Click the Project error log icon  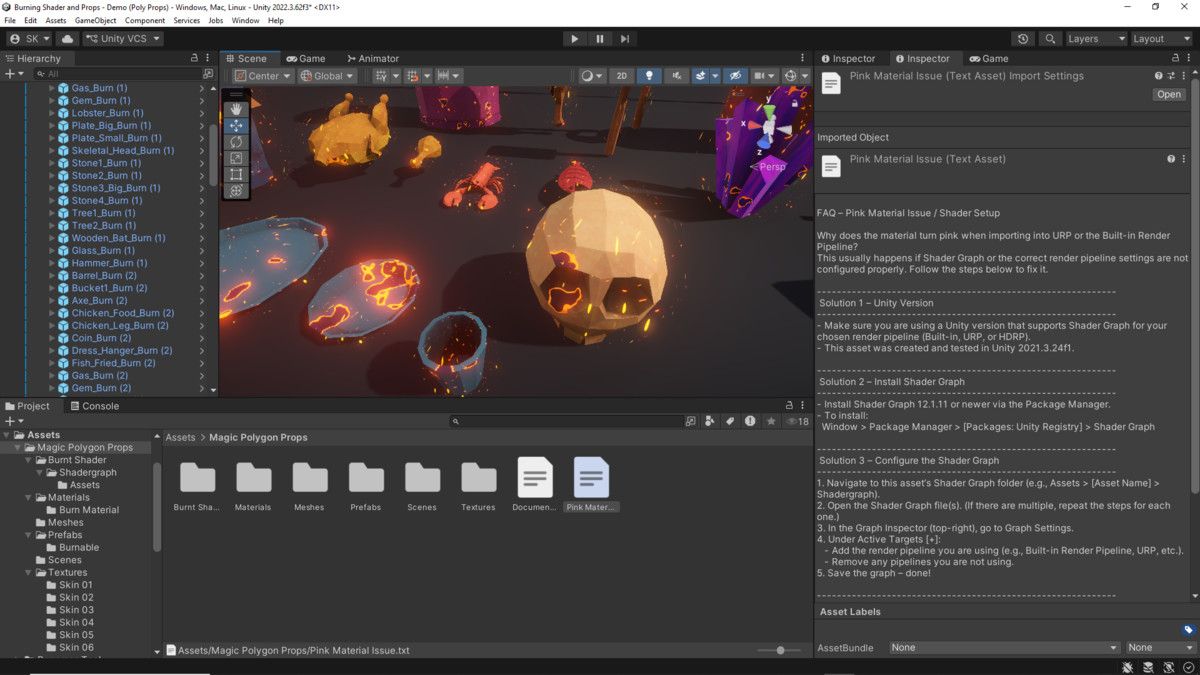(x=750, y=422)
